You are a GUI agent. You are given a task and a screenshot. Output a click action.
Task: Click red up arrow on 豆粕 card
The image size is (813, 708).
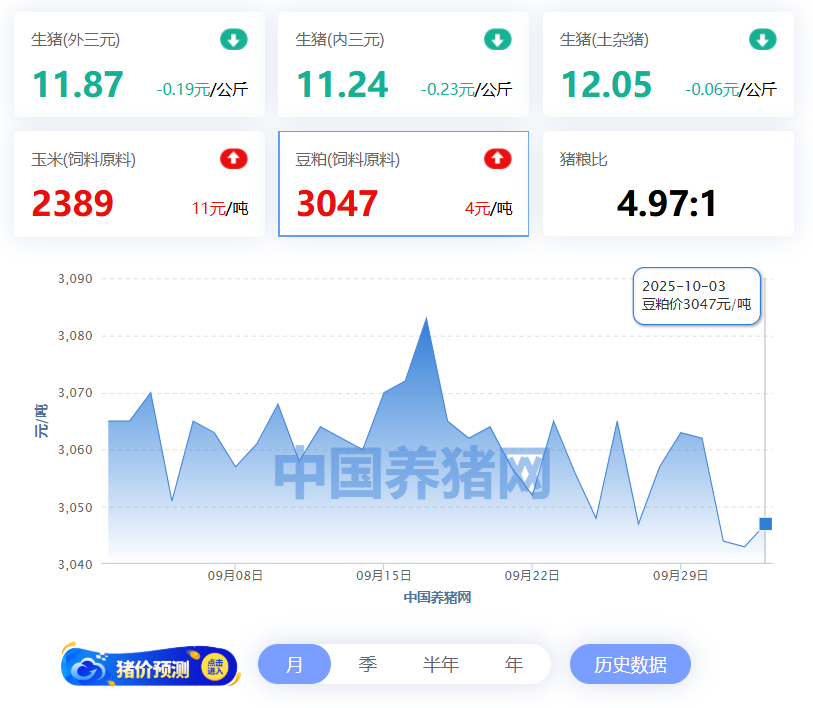(x=498, y=159)
